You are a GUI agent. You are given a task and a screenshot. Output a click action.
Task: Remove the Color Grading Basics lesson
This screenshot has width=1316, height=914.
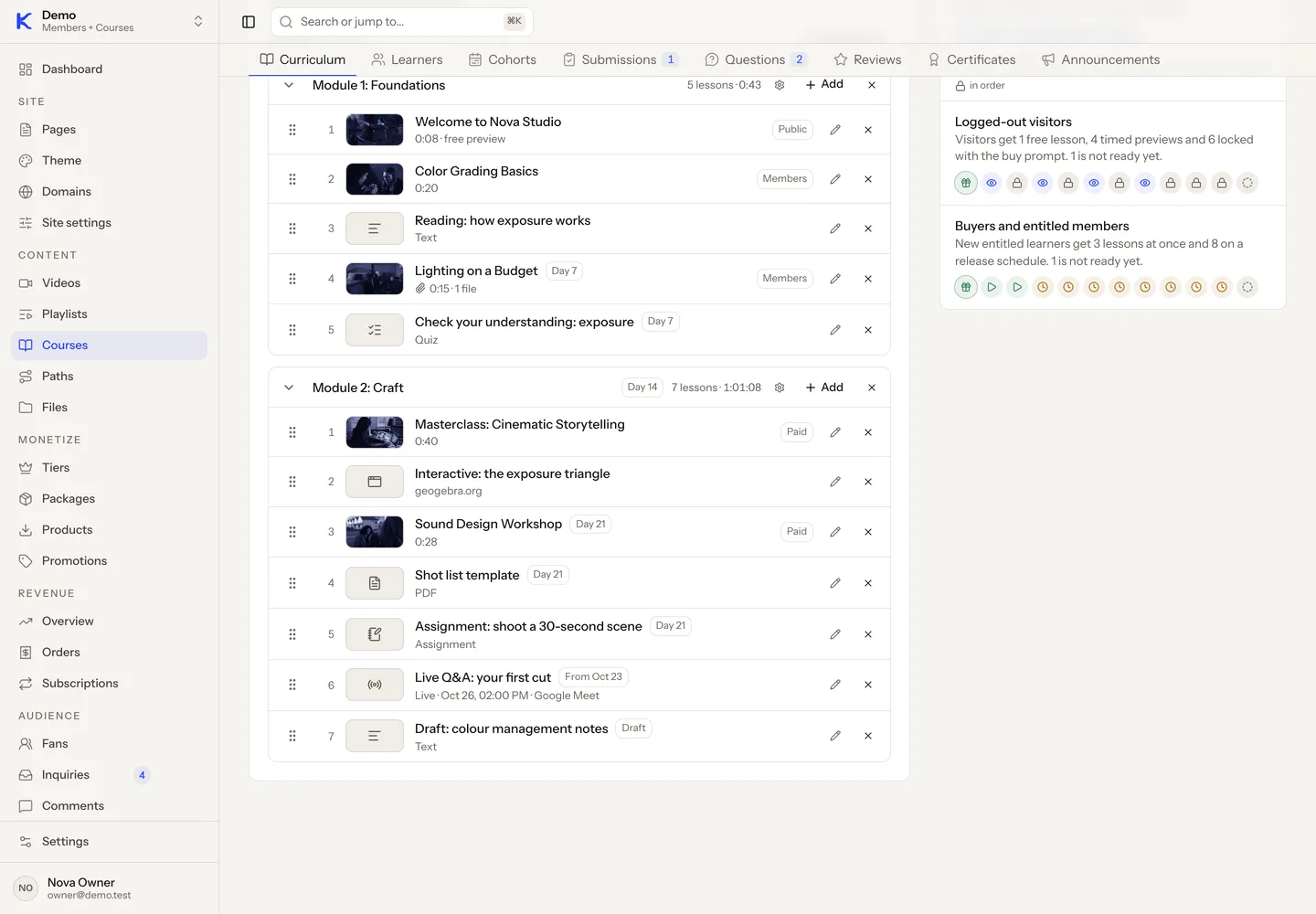(868, 179)
